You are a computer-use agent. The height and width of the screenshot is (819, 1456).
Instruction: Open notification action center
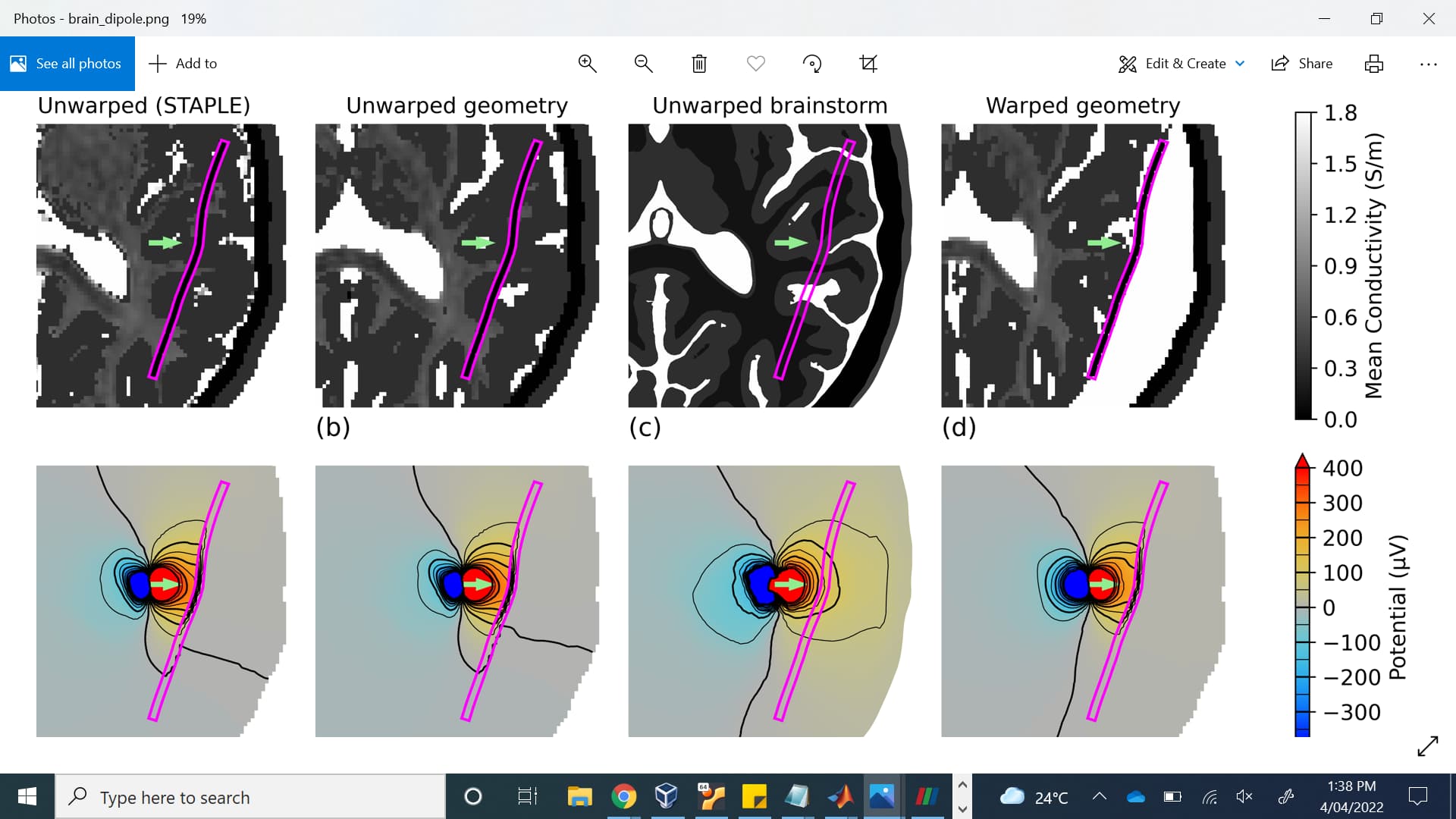point(1417,797)
